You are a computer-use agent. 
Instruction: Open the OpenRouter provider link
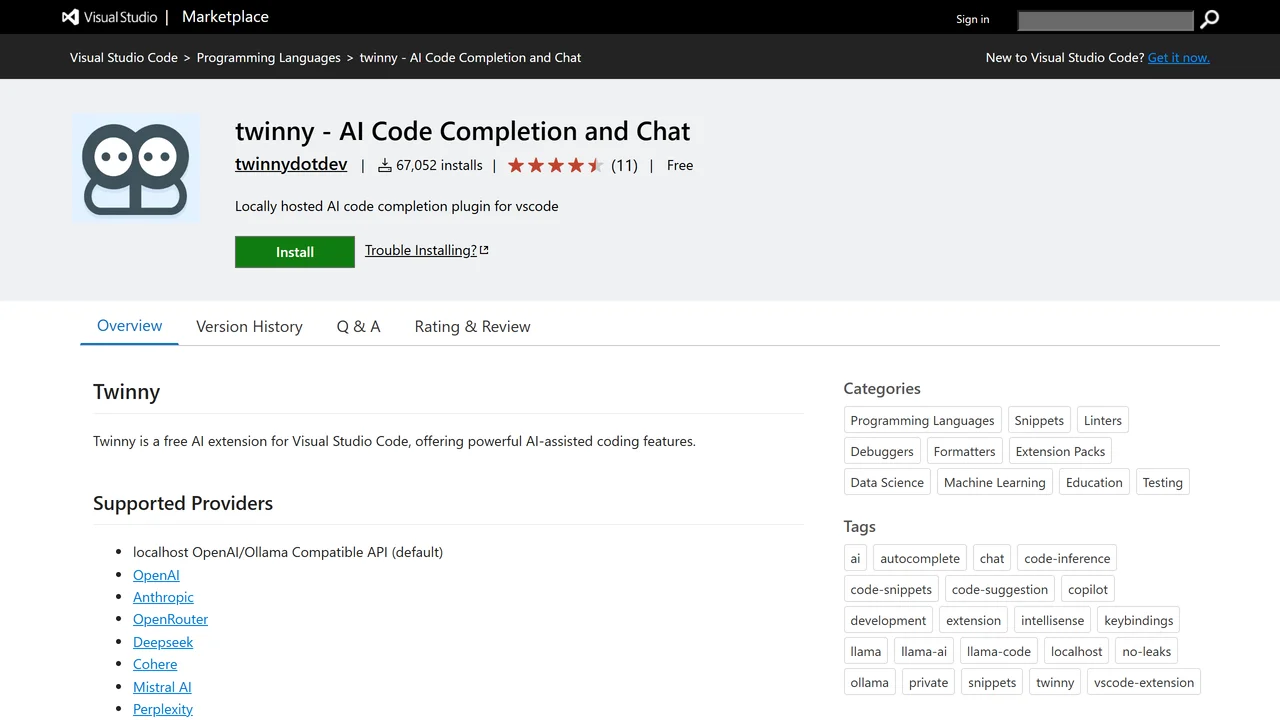pyautogui.click(x=170, y=619)
